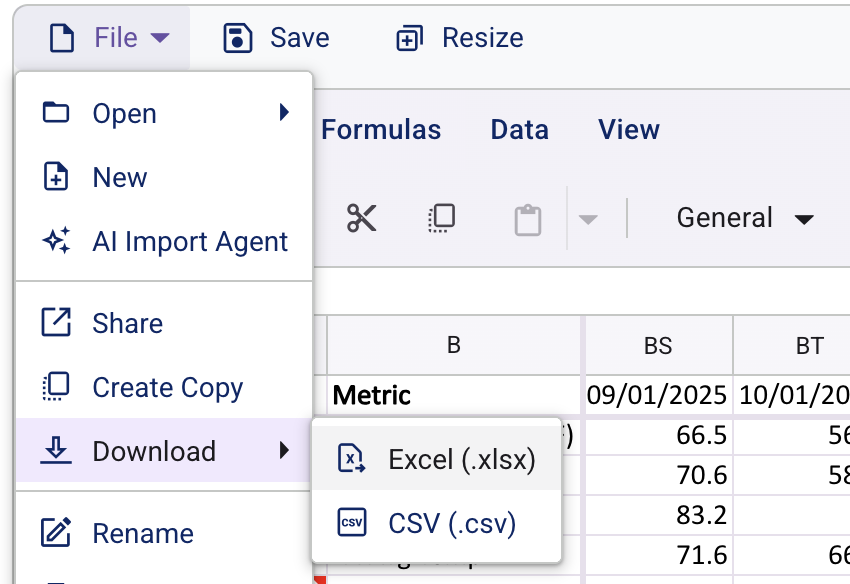Click the Open folder icon
This screenshot has height=584, width=850.
(57, 113)
